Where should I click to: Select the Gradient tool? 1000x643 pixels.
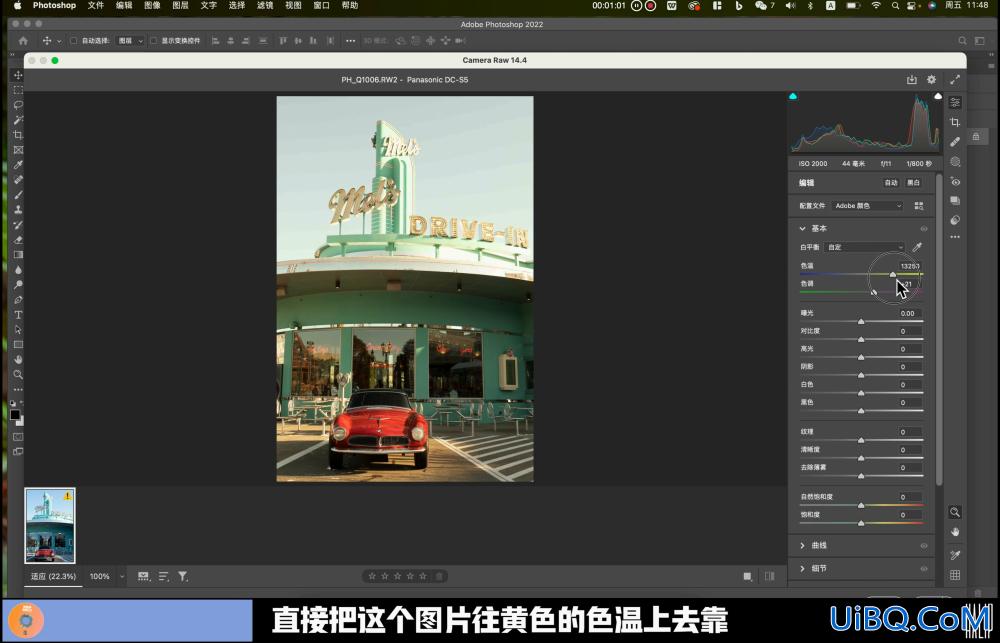click(18, 255)
